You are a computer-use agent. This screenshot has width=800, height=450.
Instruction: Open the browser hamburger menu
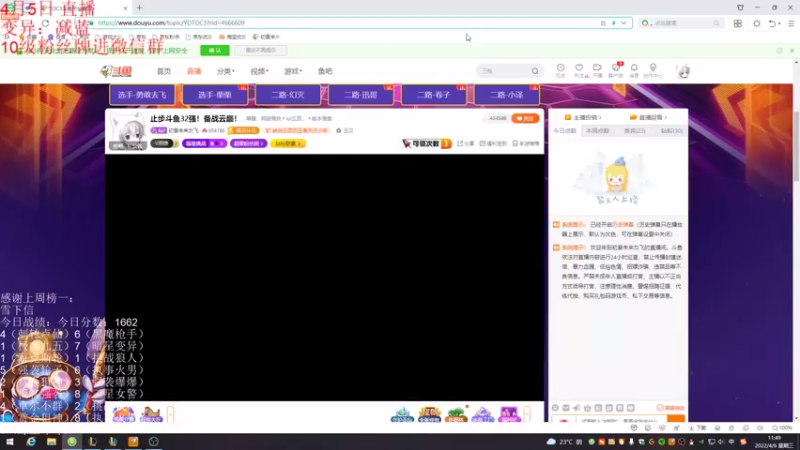click(791, 23)
